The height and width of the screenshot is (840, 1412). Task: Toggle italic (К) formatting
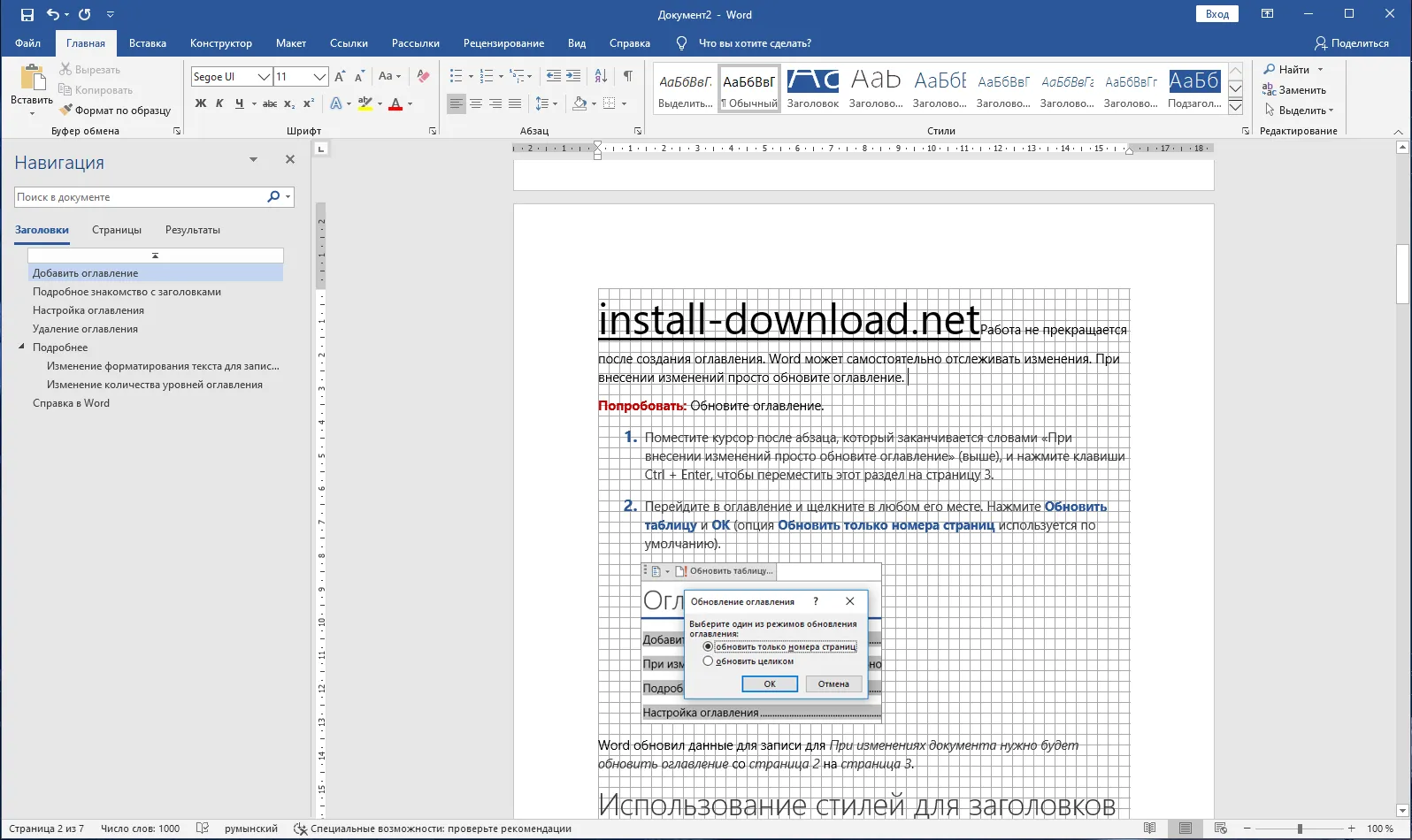(x=219, y=103)
